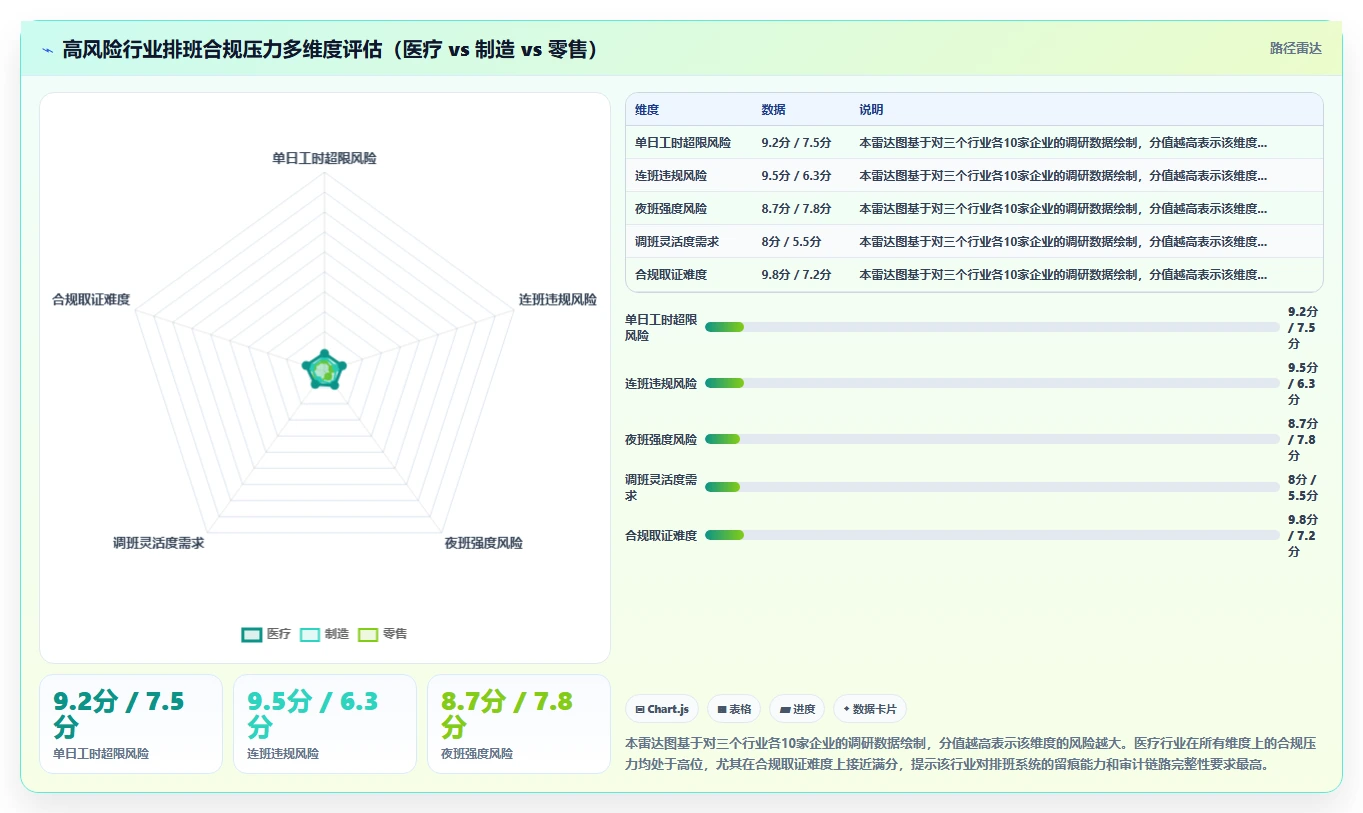This screenshot has height=813, width=1363.
Task: Click the 调班灵活度需求 axis label on the radar
Action: click(158, 543)
